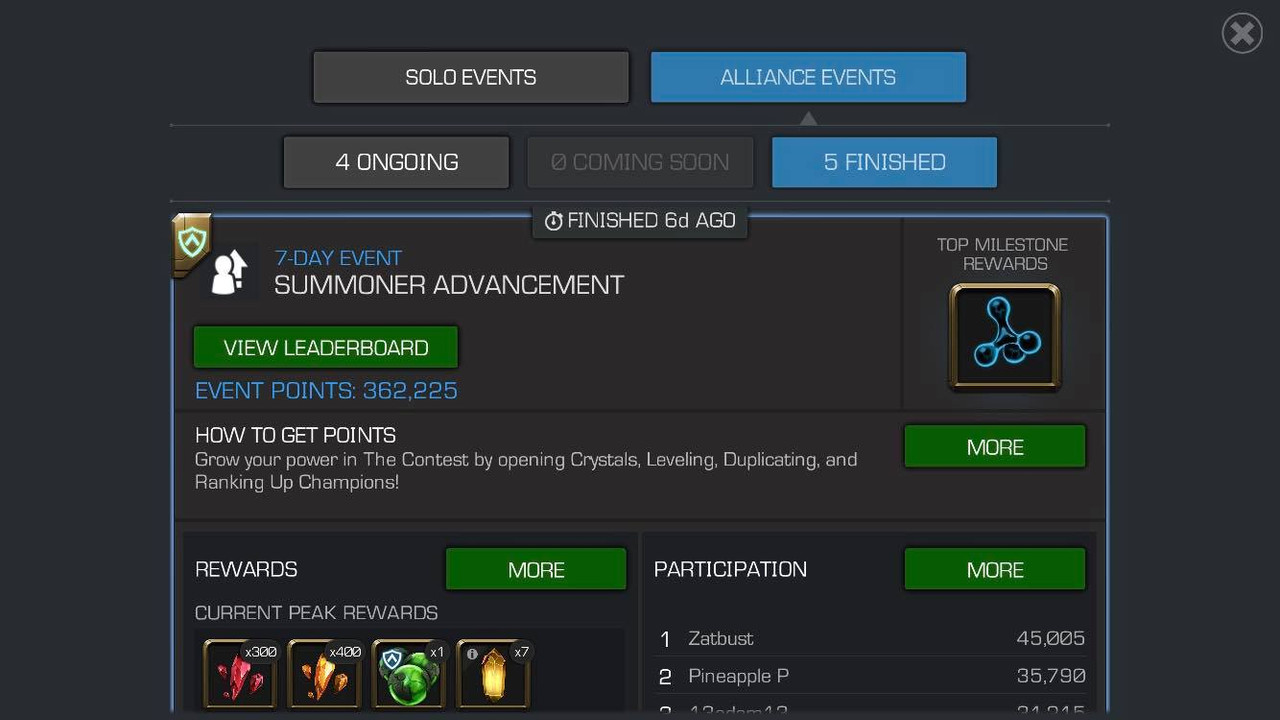Close the events screen with X icon
Screen dimensions: 1280x720
tap(1242, 34)
